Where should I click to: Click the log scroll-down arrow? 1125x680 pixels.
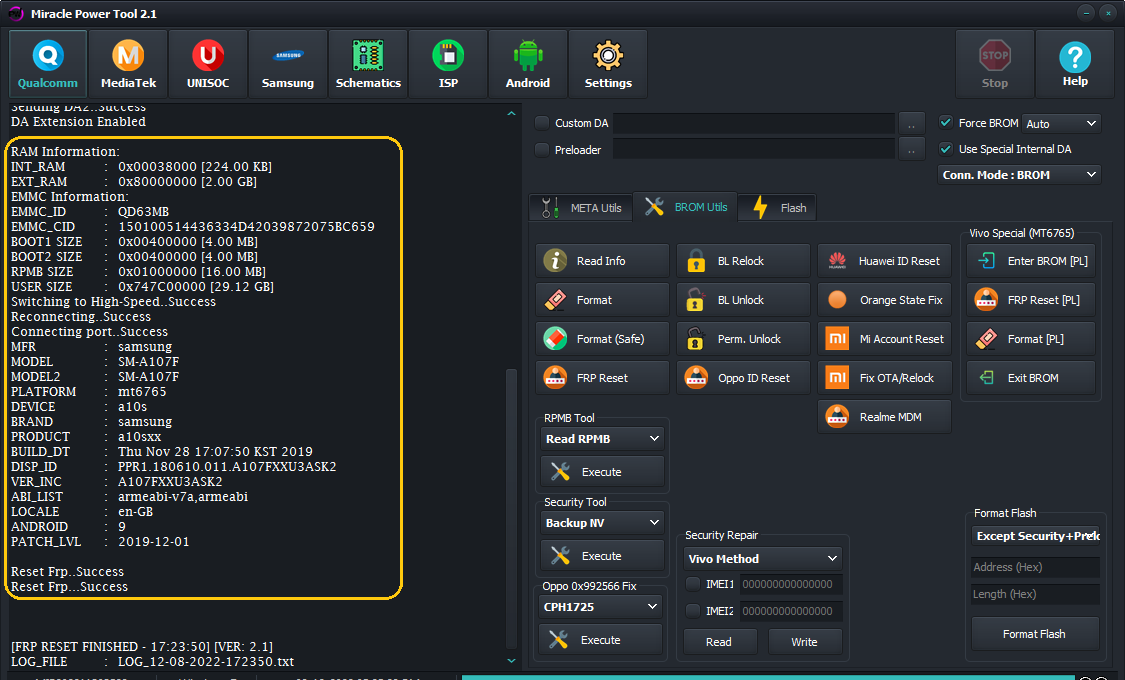point(512,660)
